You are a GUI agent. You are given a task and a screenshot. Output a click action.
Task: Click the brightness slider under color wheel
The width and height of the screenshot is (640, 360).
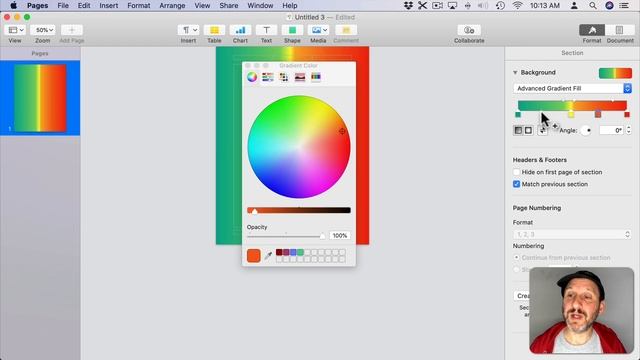point(299,210)
